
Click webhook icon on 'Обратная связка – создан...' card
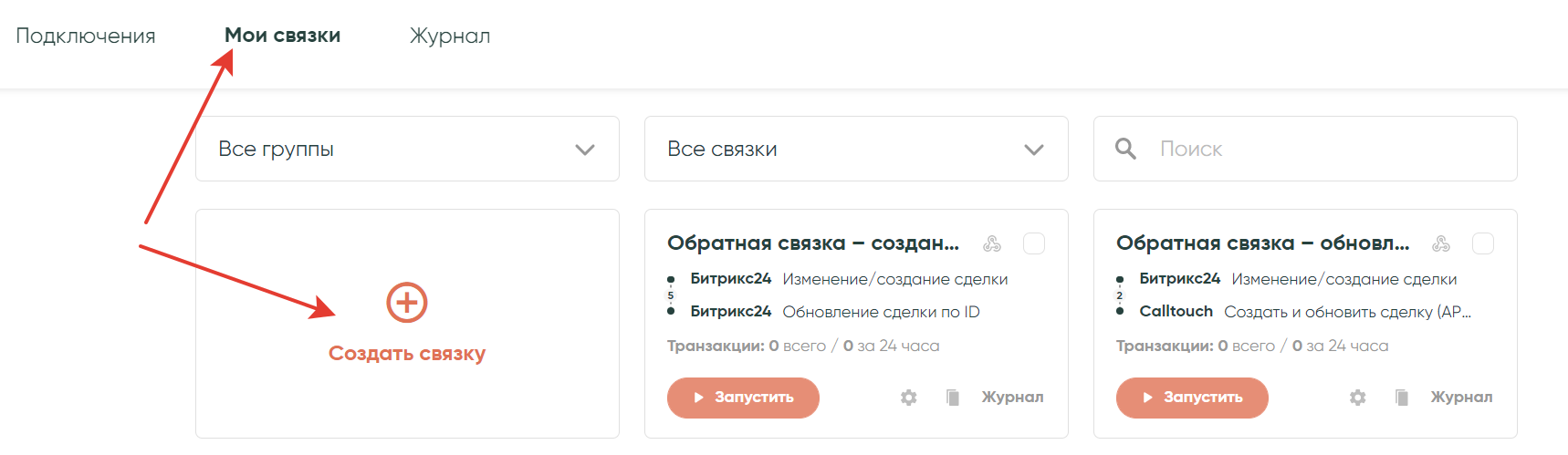pyautogui.click(x=992, y=243)
